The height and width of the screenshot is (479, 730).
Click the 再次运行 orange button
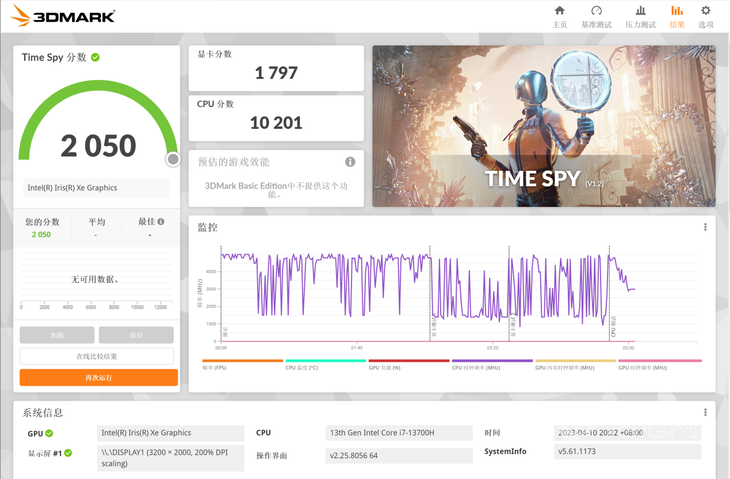(99, 378)
